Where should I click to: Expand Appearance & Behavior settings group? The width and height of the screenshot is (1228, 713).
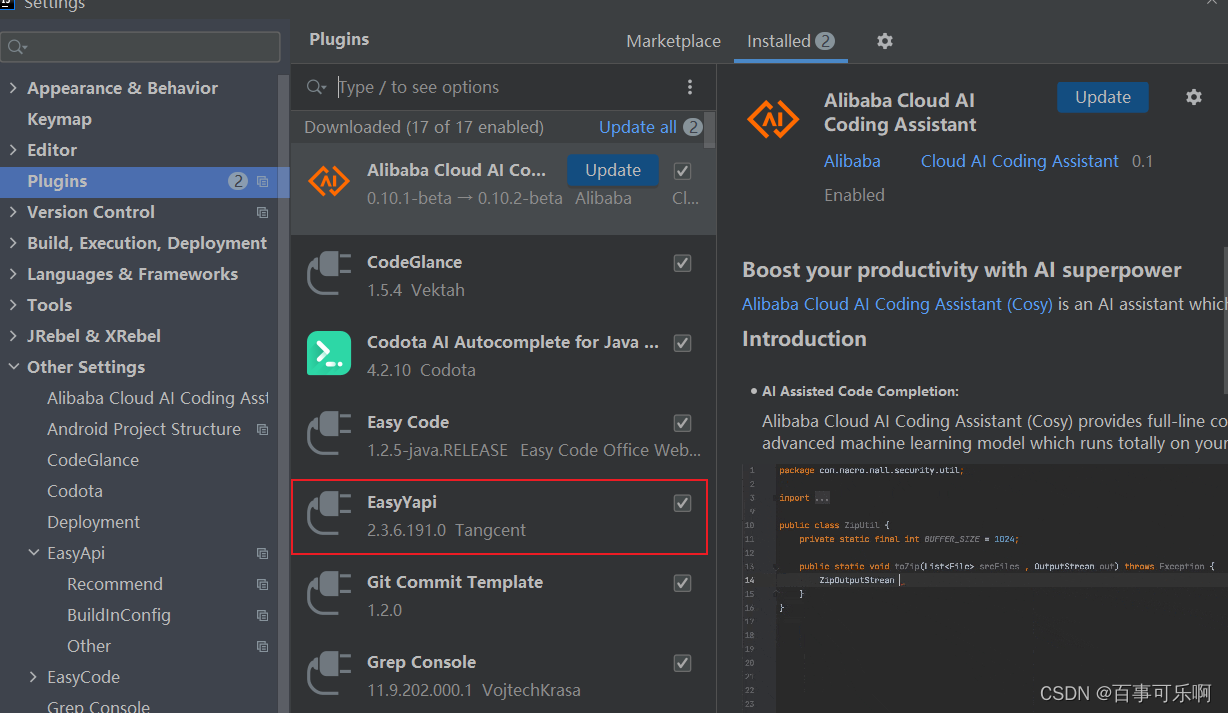(x=13, y=88)
